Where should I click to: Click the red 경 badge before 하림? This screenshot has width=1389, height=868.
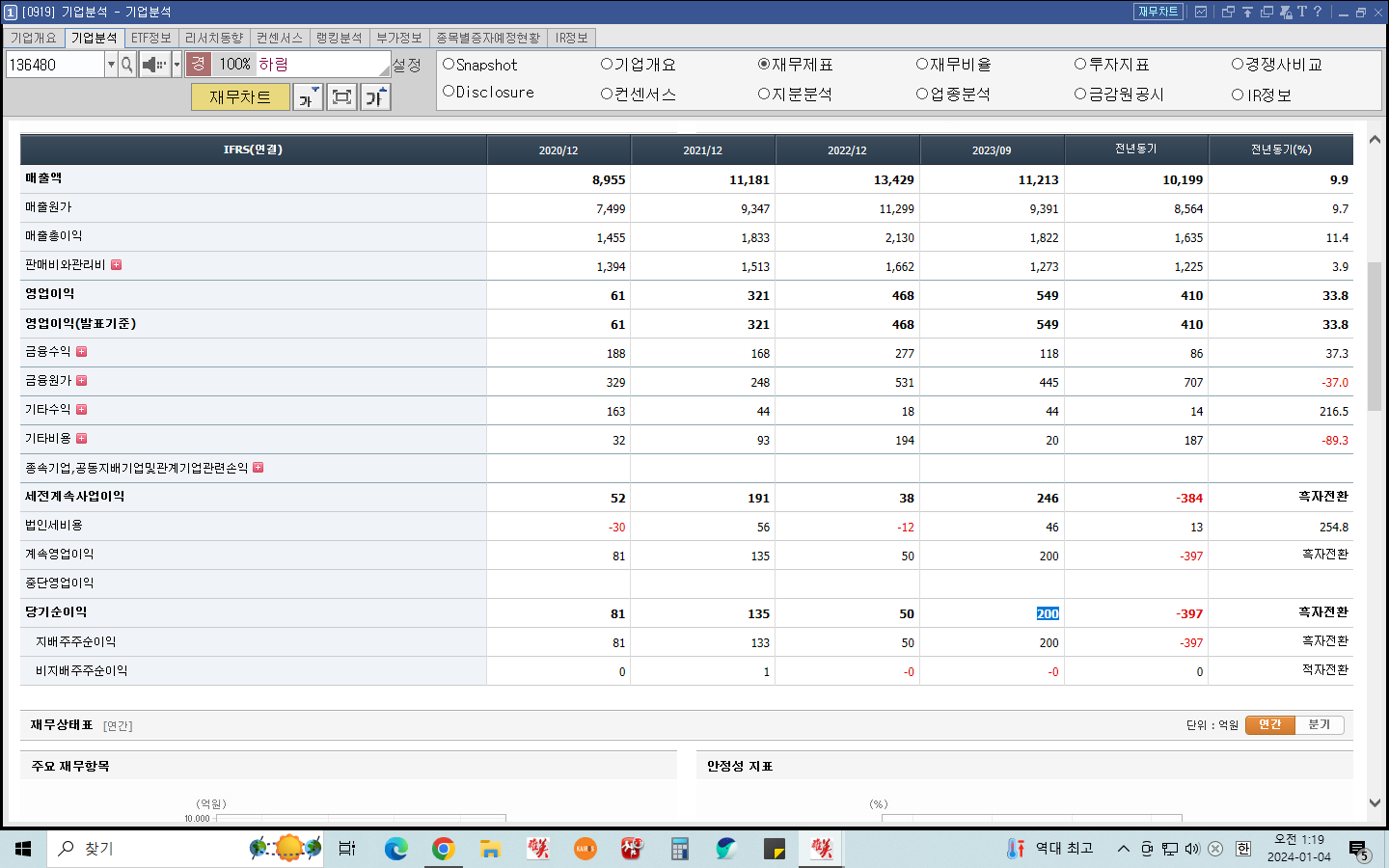coord(198,64)
